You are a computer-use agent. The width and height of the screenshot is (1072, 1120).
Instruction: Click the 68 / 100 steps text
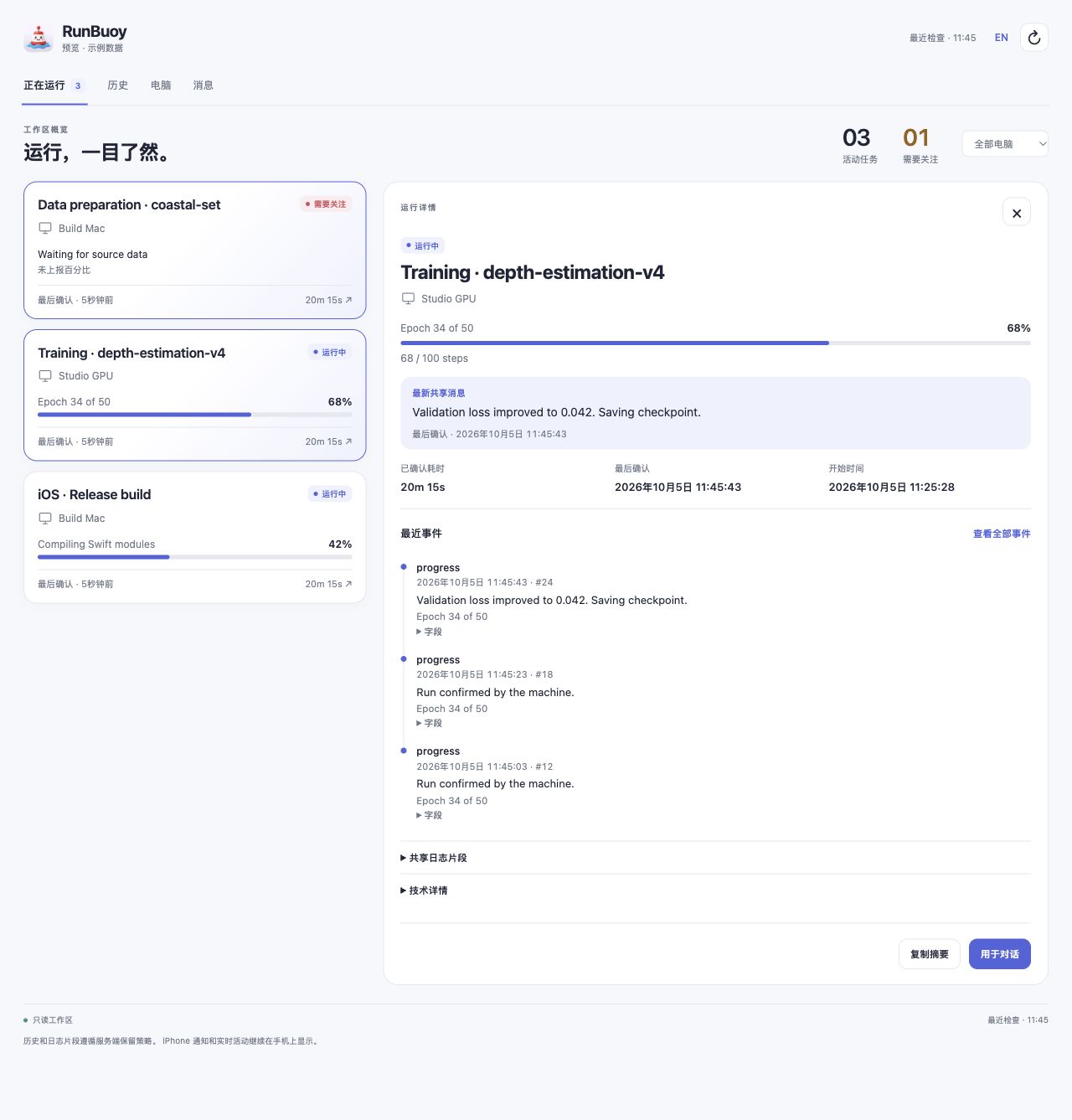[435, 359]
